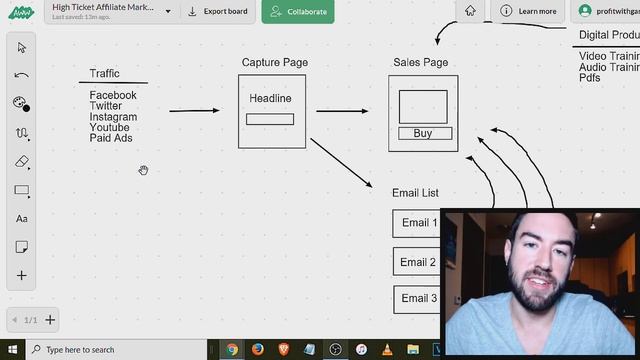The width and height of the screenshot is (640, 360).
Task: Open File Explorer from the taskbar
Action: 413,350
